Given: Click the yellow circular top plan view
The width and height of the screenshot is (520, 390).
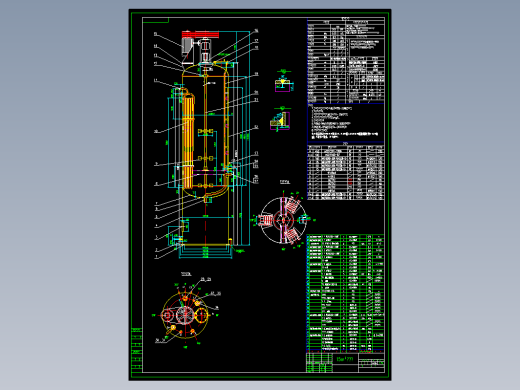Looking at the screenshot, I should point(186,315).
